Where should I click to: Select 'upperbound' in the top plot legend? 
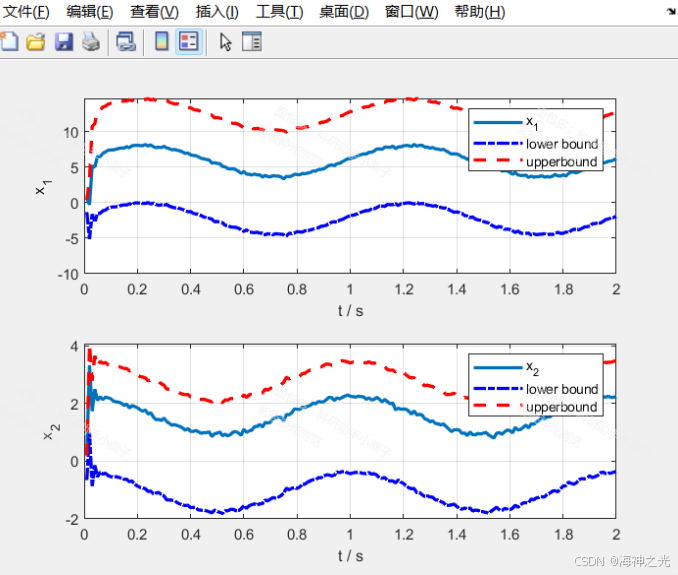click(535, 162)
